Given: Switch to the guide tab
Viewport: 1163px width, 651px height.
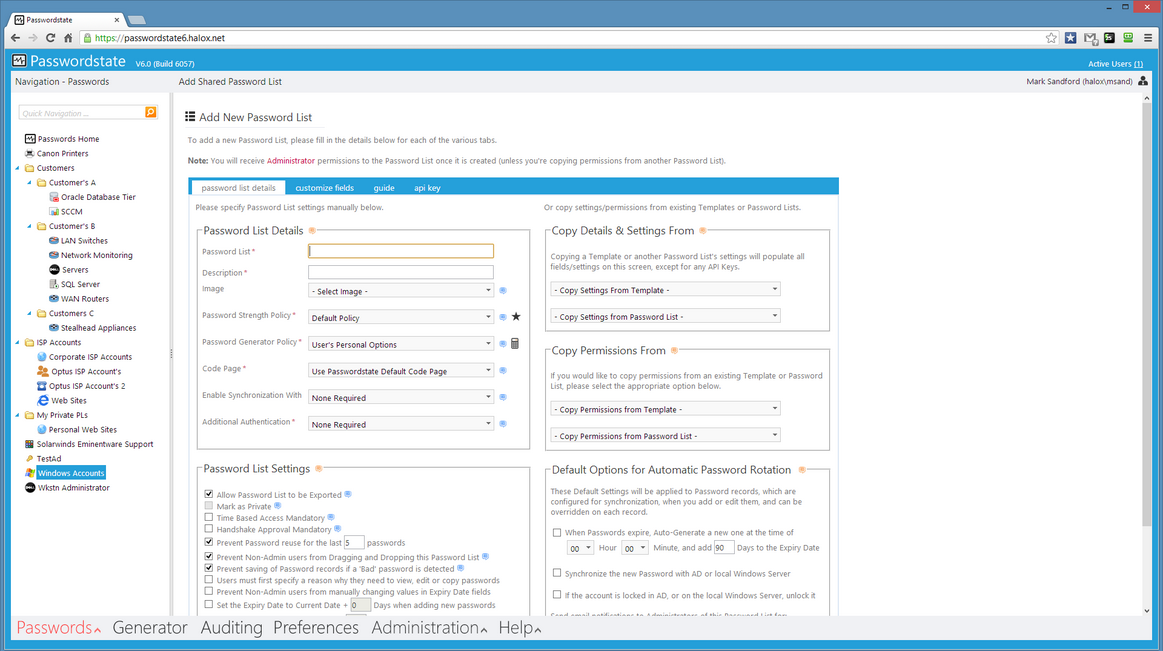Looking at the screenshot, I should [383, 188].
